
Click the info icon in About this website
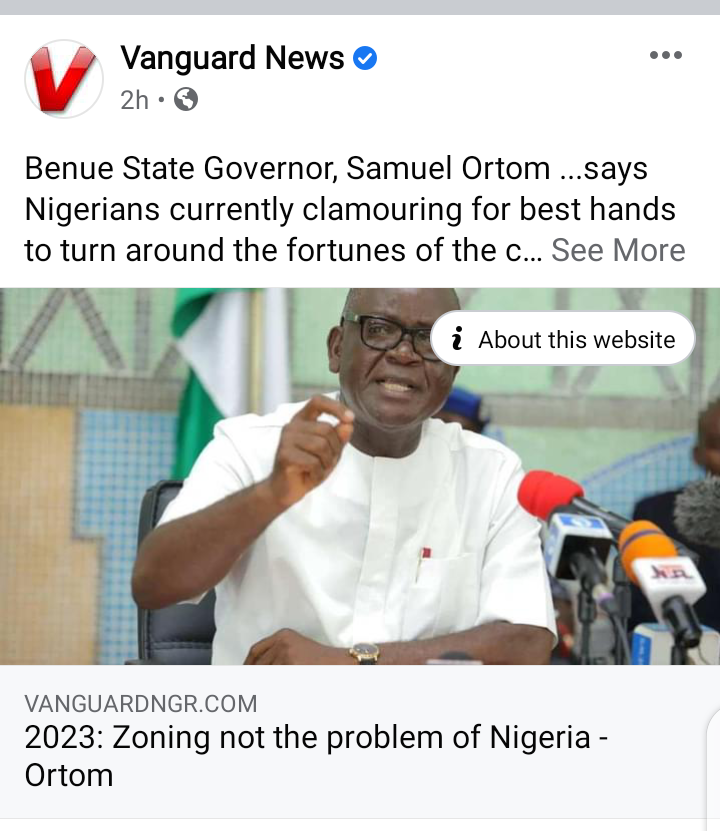point(457,338)
